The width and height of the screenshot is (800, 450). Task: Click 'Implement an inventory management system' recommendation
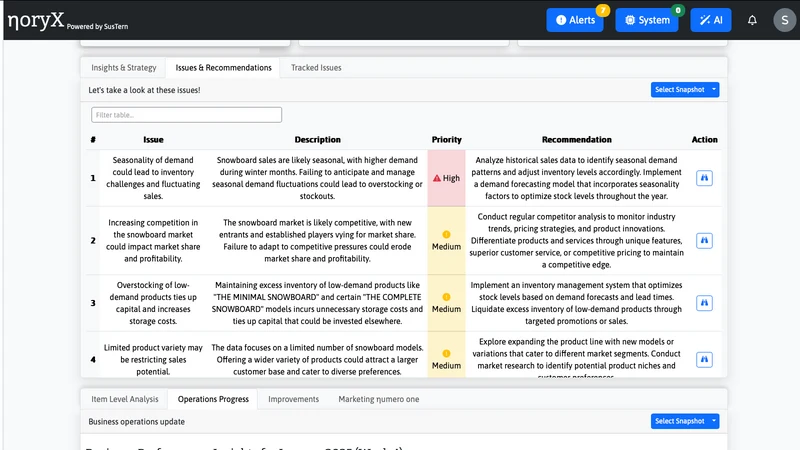(577, 303)
